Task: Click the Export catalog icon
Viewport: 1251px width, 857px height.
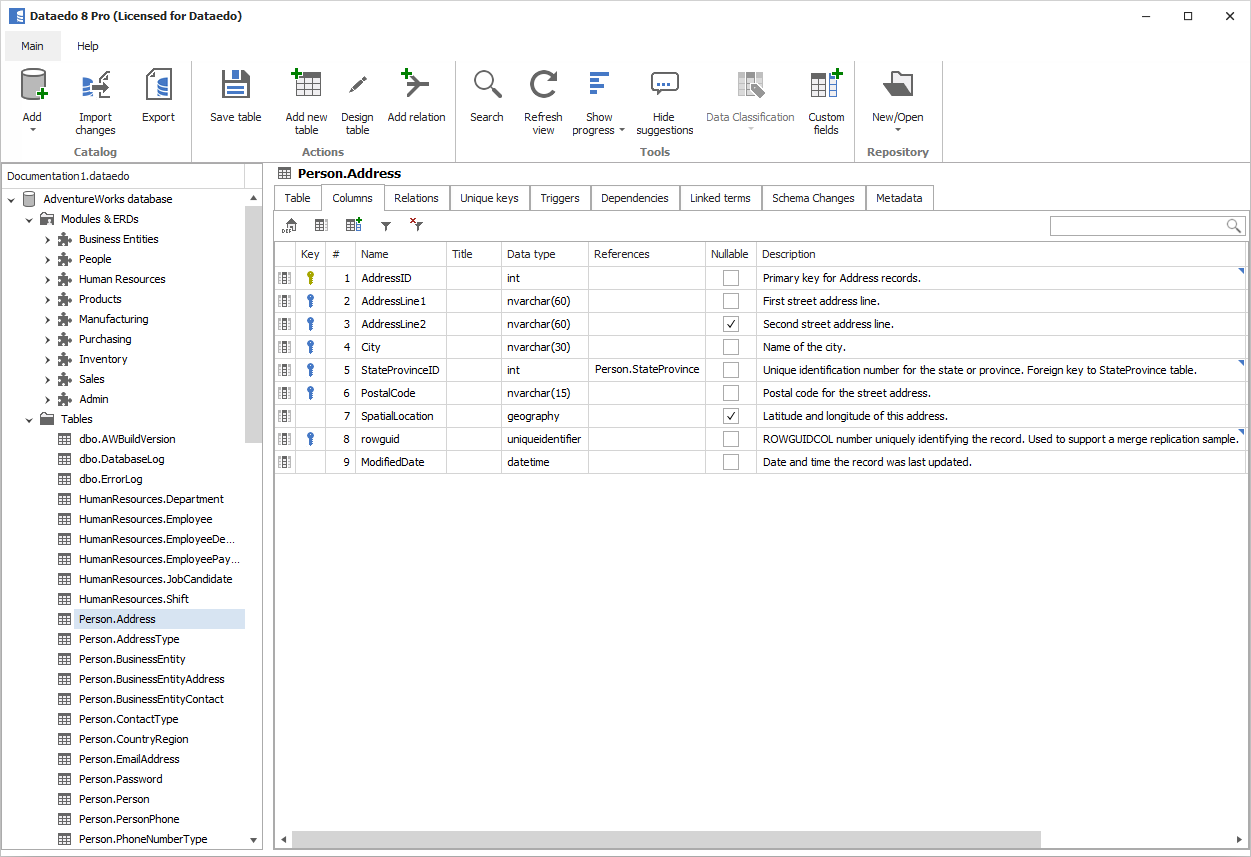Action: (158, 87)
